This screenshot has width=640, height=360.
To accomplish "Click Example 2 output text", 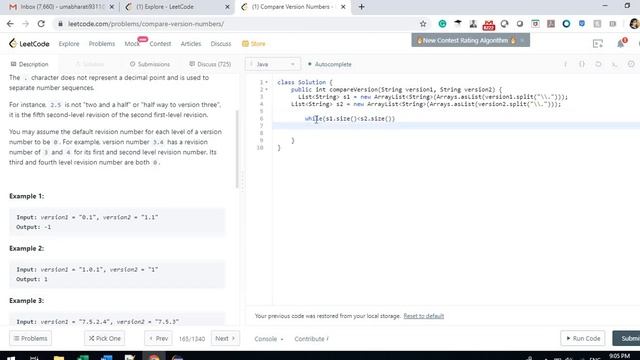I will 32,279.
